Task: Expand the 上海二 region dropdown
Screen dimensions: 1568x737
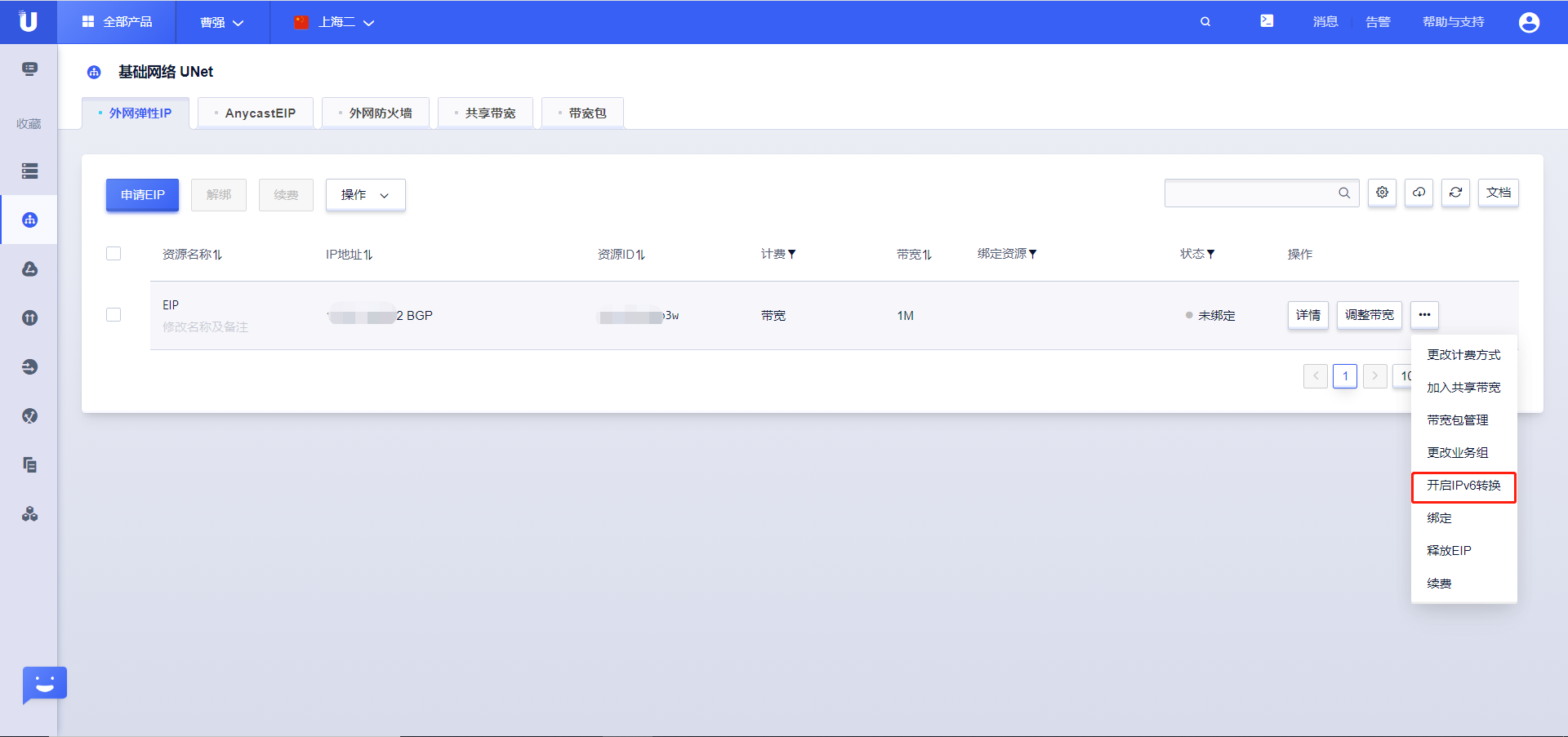Action: [x=334, y=23]
